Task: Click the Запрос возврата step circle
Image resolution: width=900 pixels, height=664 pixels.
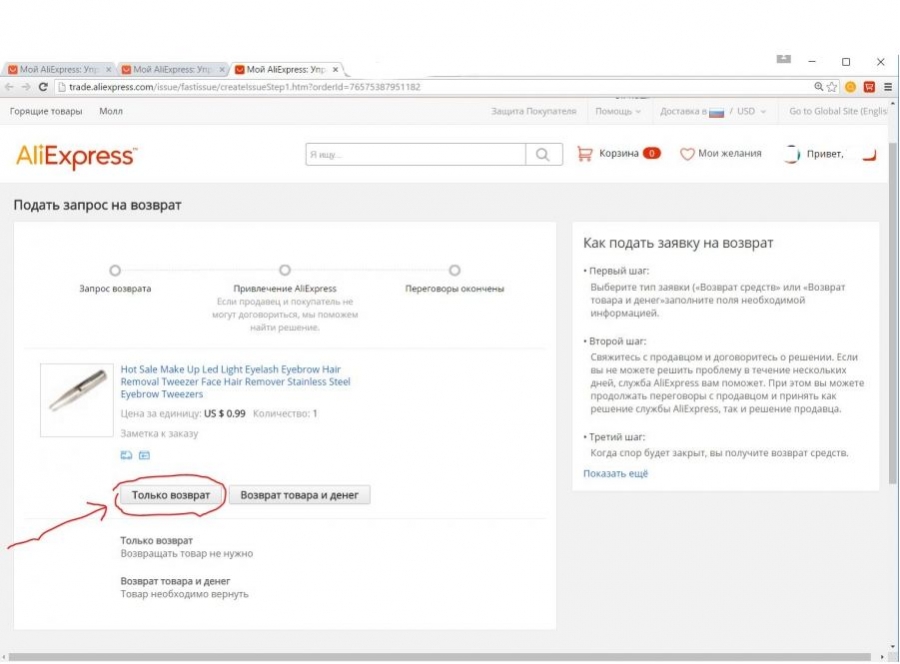Action: tap(115, 270)
